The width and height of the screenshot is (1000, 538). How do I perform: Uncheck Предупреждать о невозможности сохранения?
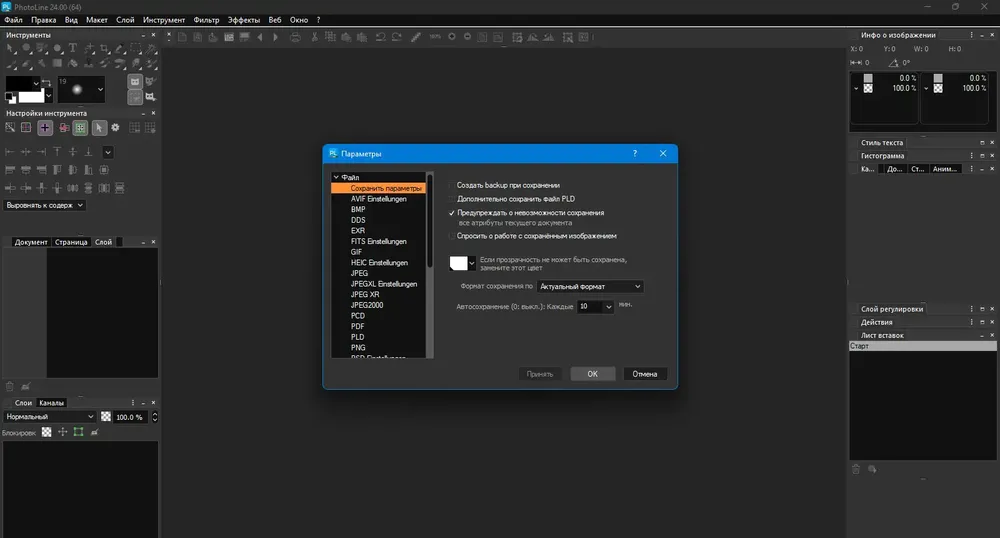pyautogui.click(x=452, y=213)
